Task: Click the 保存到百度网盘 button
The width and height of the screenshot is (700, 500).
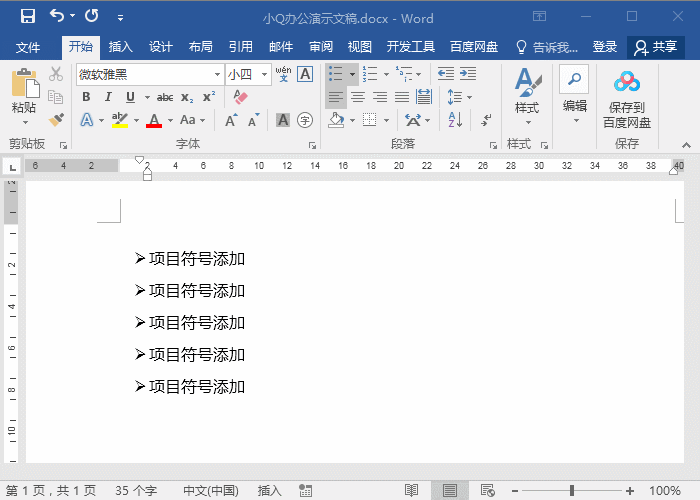Action: click(627, 99)
